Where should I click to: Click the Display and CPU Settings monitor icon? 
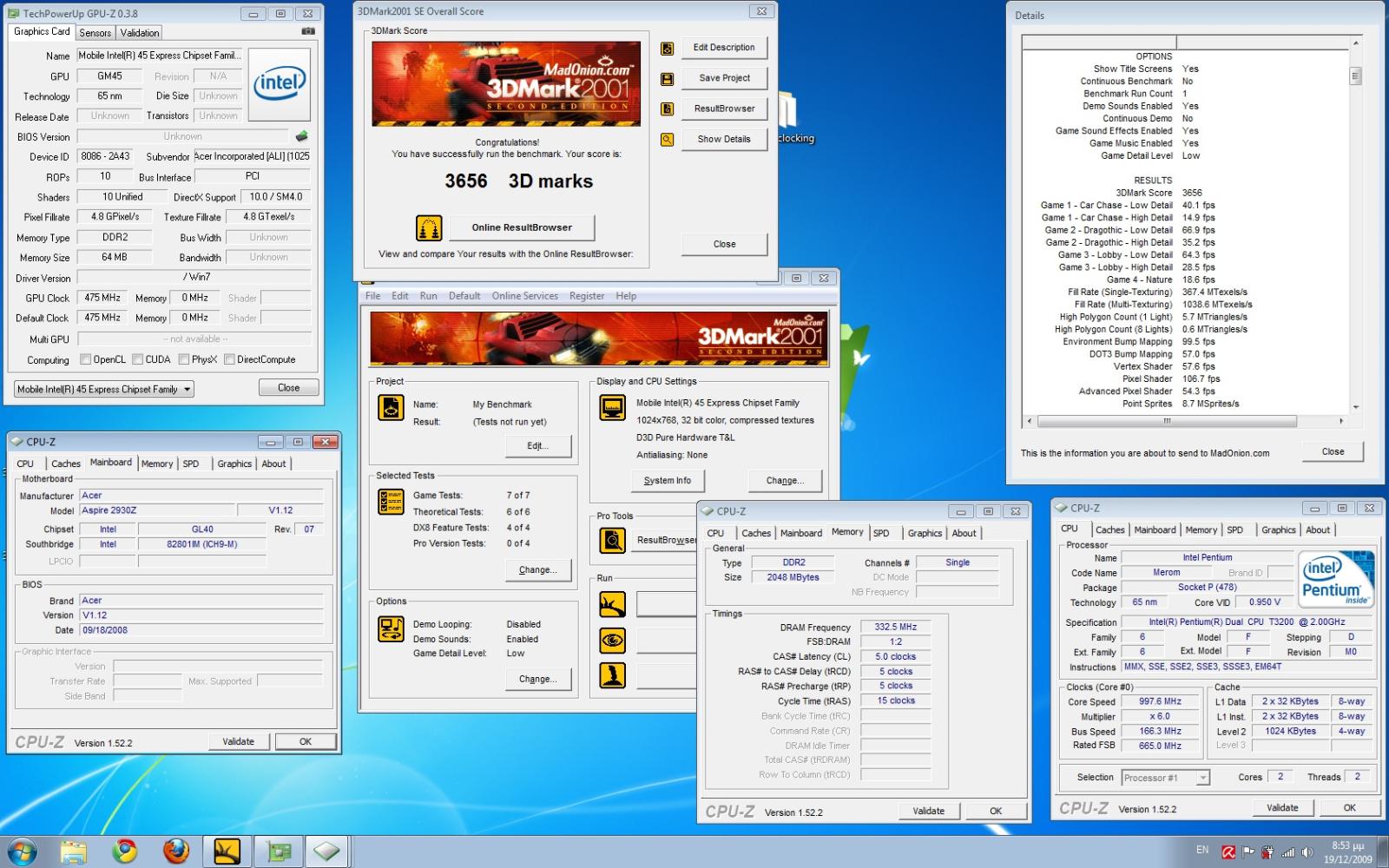pyautogui.click(x=612, y=407)
